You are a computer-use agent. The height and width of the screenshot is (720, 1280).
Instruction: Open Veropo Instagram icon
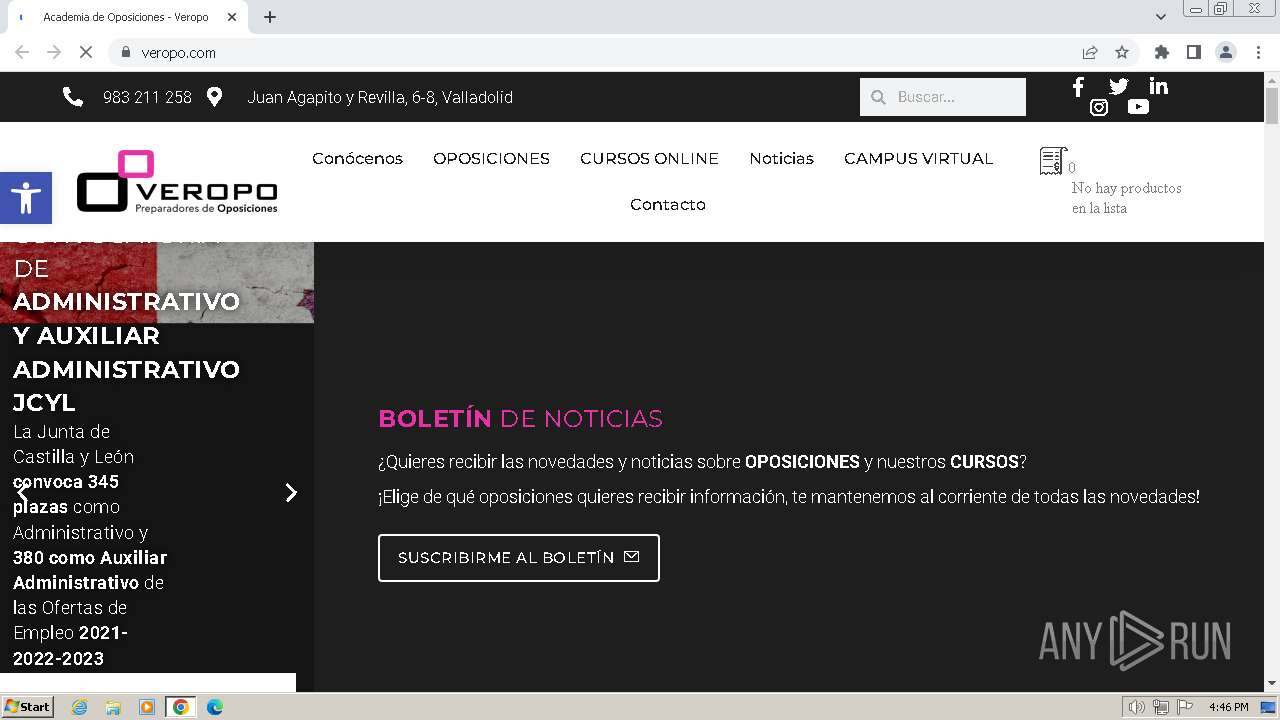(1099, 107)
